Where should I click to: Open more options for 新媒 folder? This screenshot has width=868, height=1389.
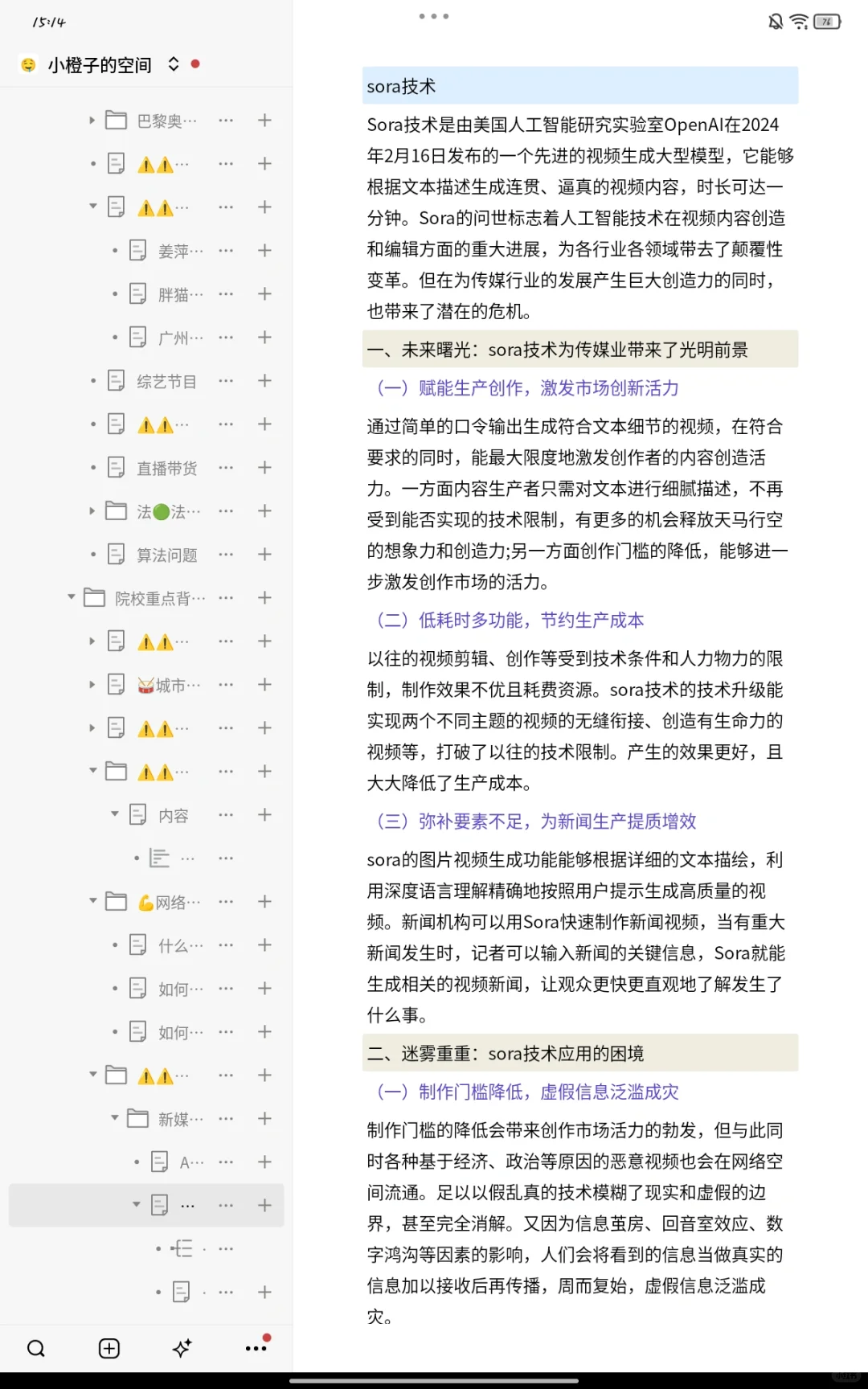226,1119
